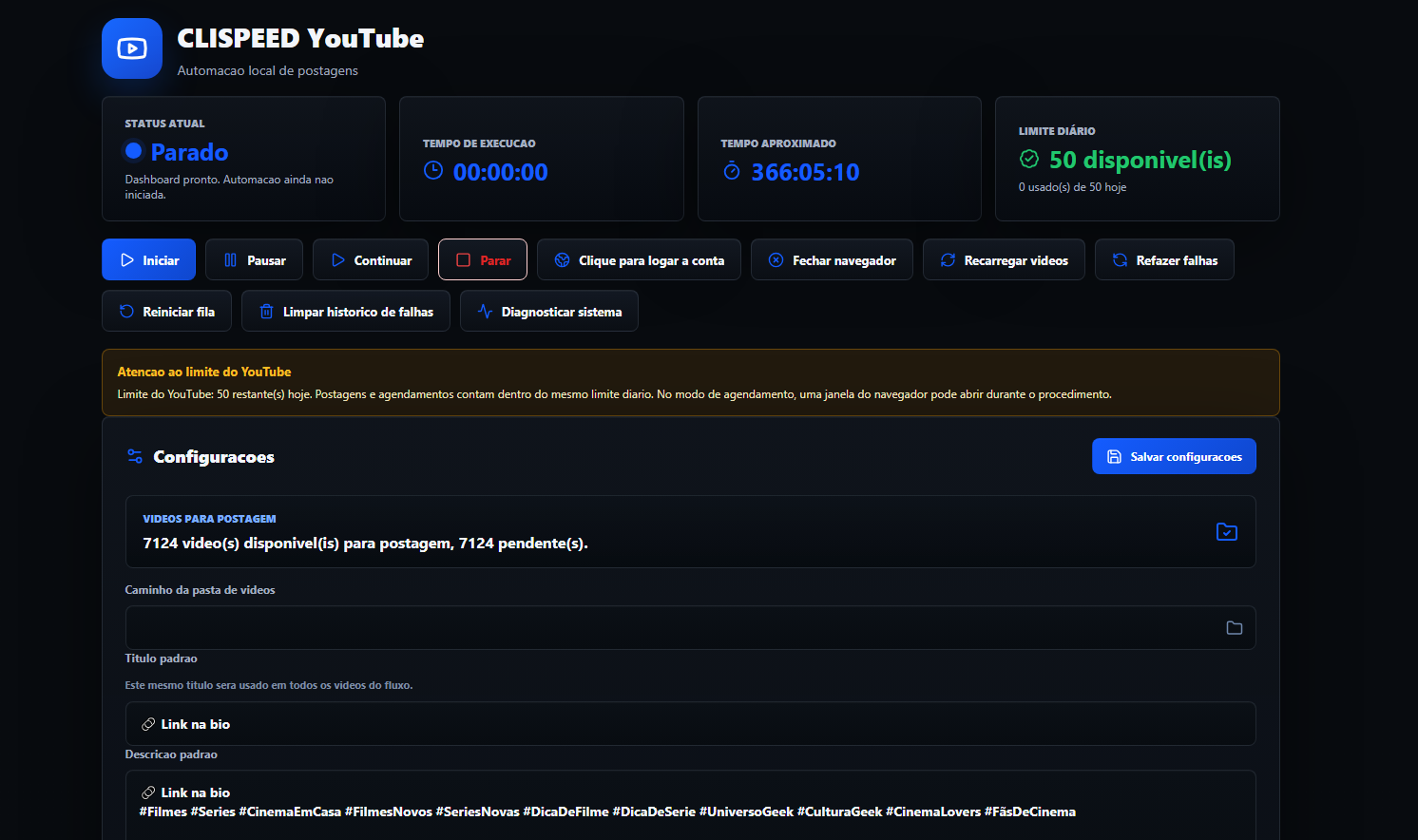Image resolution: width=1418 pixels, height=840 pixels.
Task: Pause automation using the Pausar button
Action: coord(254,259)
